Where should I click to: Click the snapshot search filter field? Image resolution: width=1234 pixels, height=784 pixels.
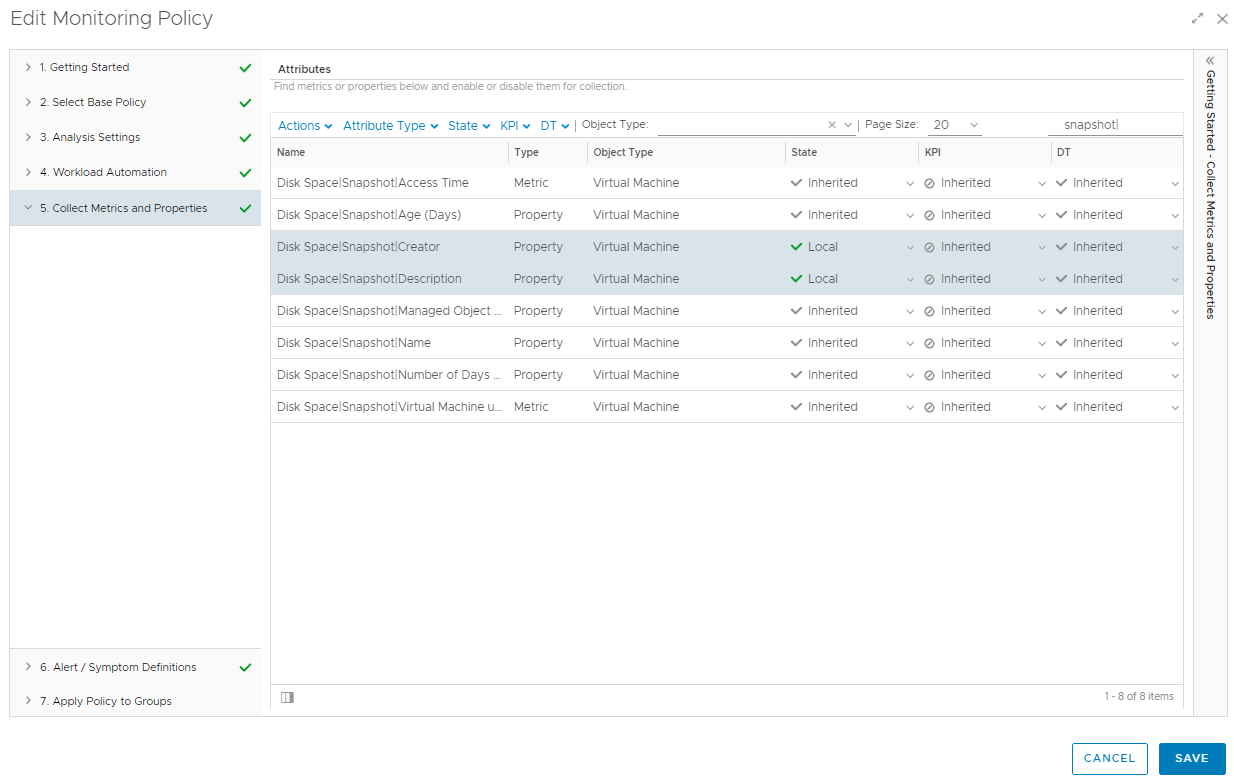1115,125
